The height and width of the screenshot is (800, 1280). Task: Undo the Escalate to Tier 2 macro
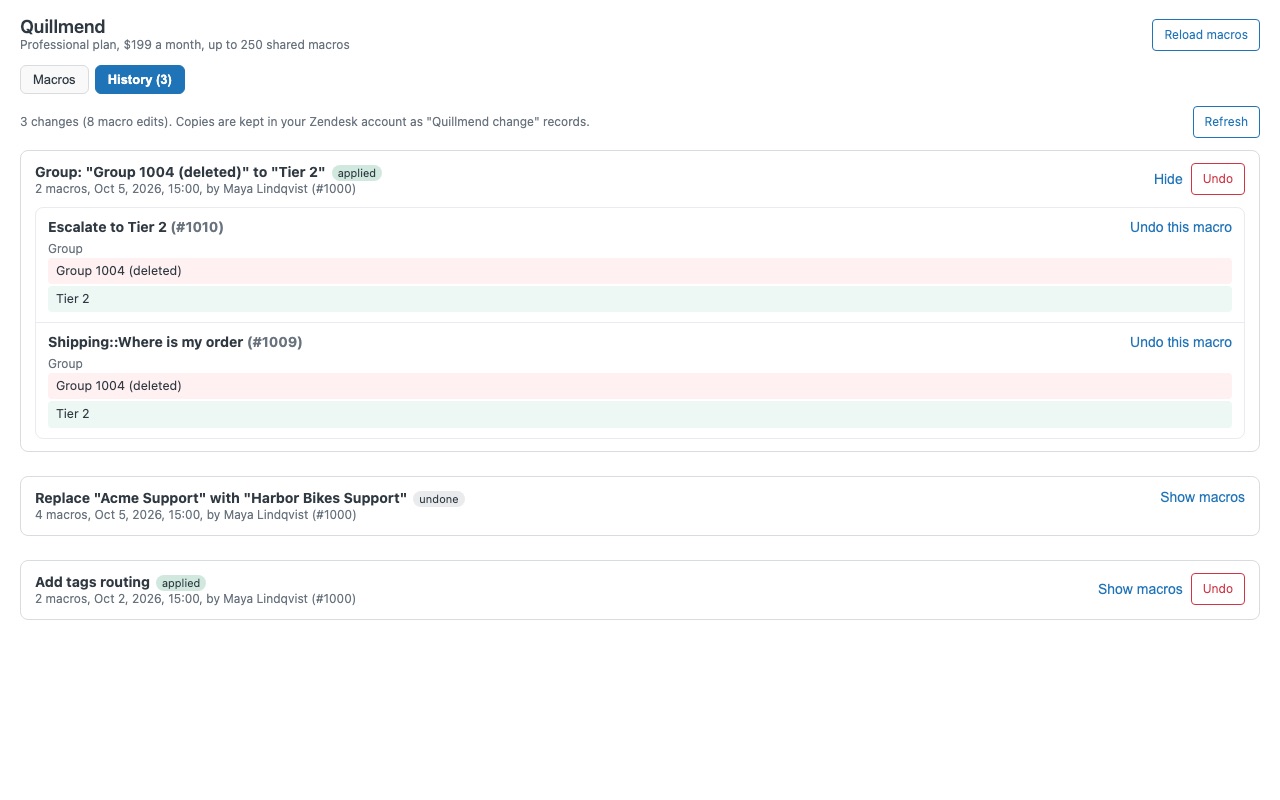tap(1181, 227)
